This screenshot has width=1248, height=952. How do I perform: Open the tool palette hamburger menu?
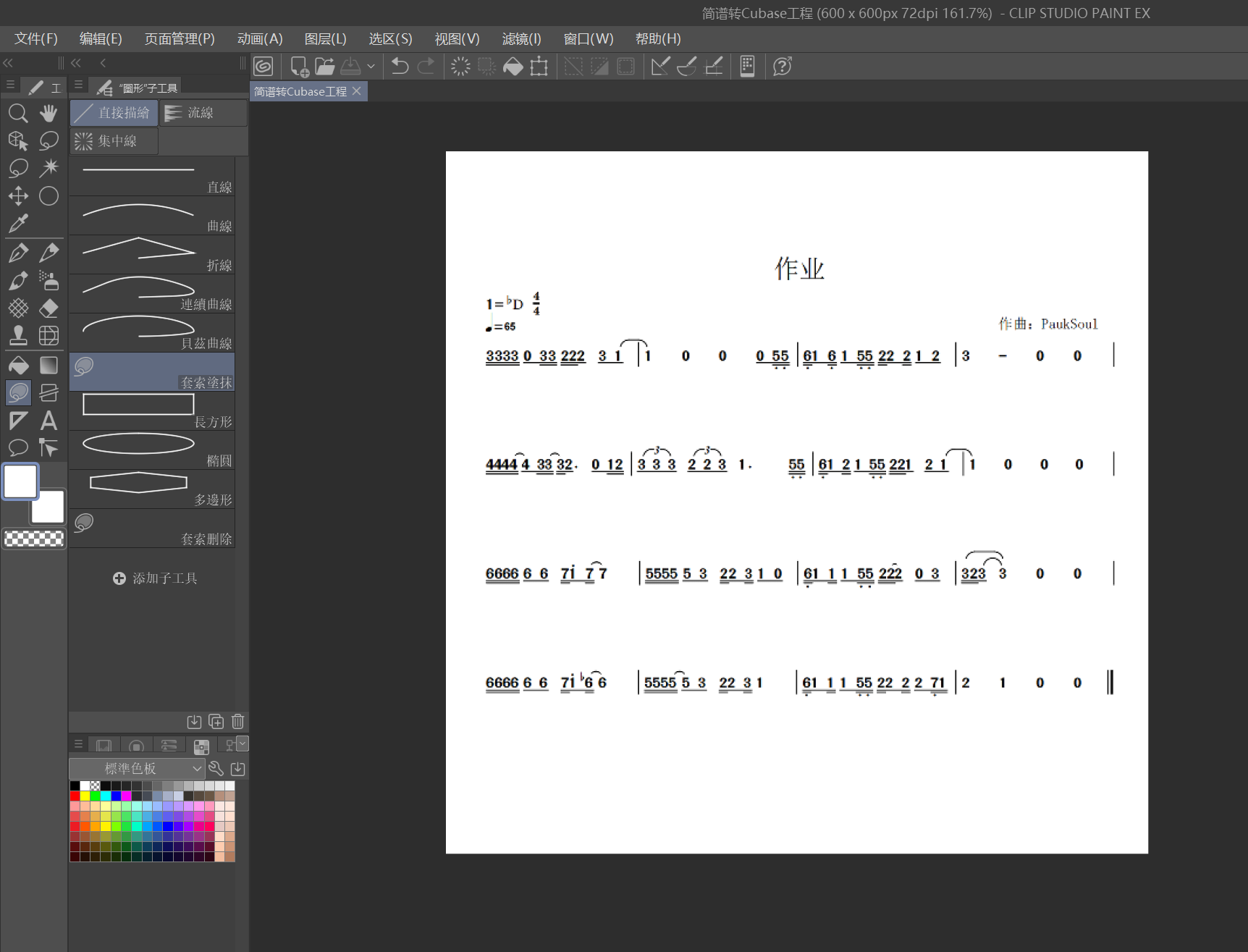(x=10, y=85)
